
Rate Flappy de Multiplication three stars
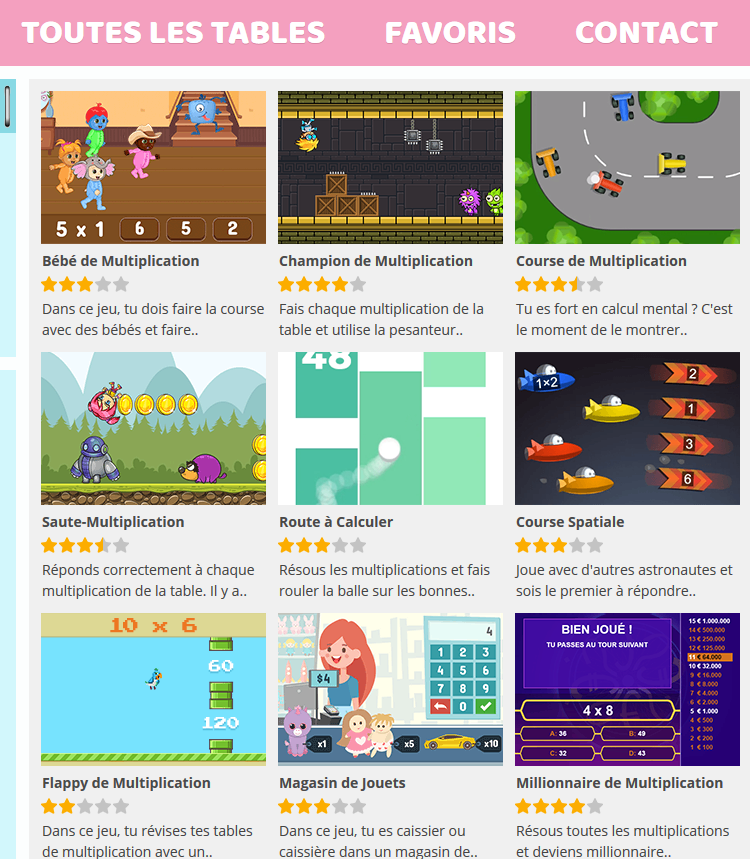click(85, 806)
